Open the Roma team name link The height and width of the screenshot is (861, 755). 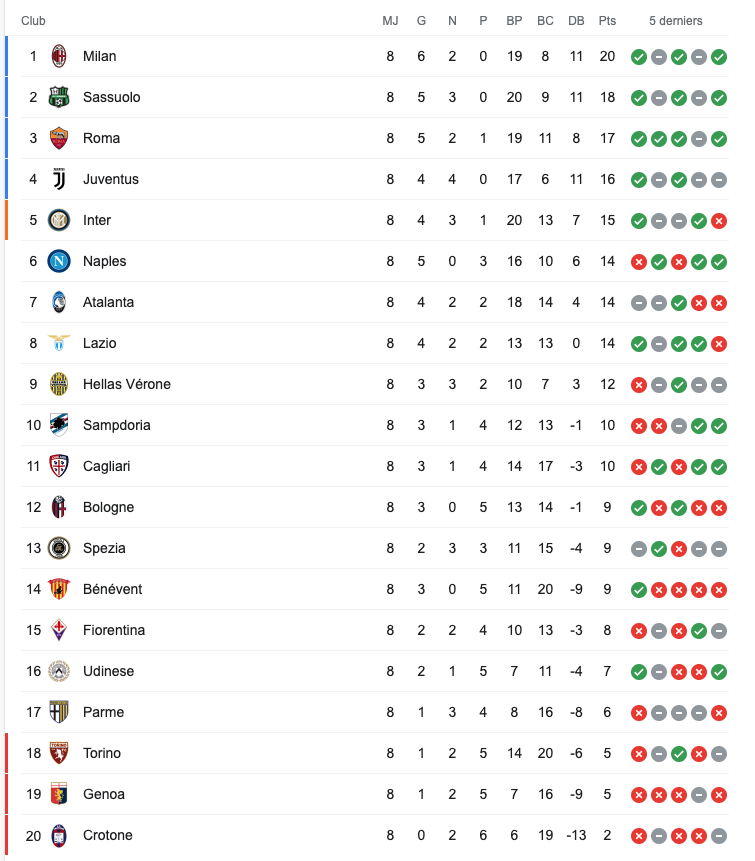(x=101, y=138)
